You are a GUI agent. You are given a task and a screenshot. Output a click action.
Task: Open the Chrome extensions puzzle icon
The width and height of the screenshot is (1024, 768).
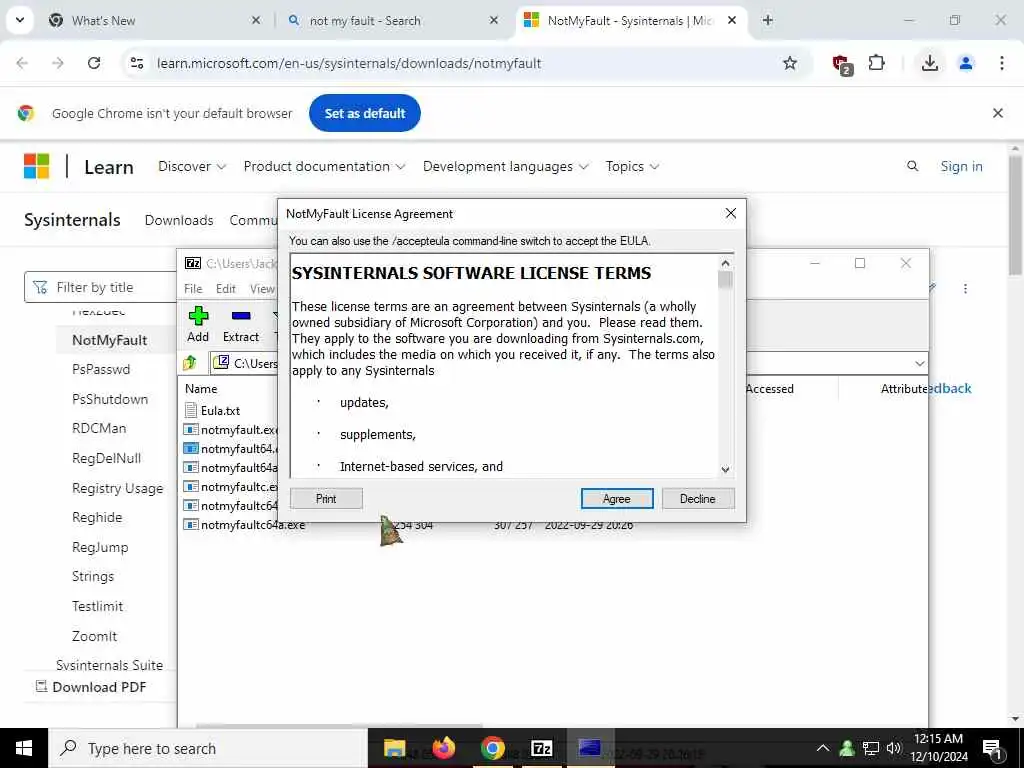coord(876,63)
